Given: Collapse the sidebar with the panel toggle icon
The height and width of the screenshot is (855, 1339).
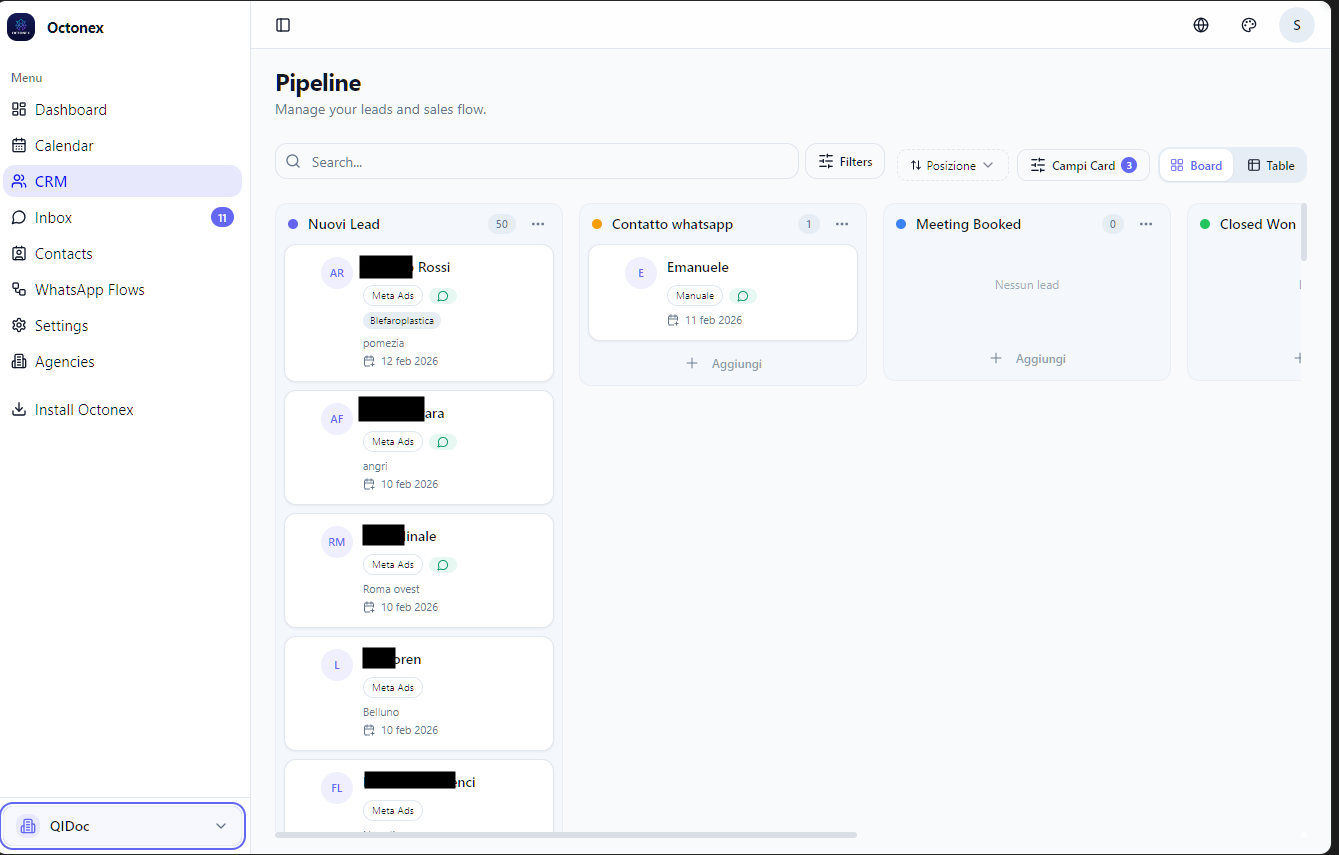Looking at the screenshot, I should pos(283,25).
